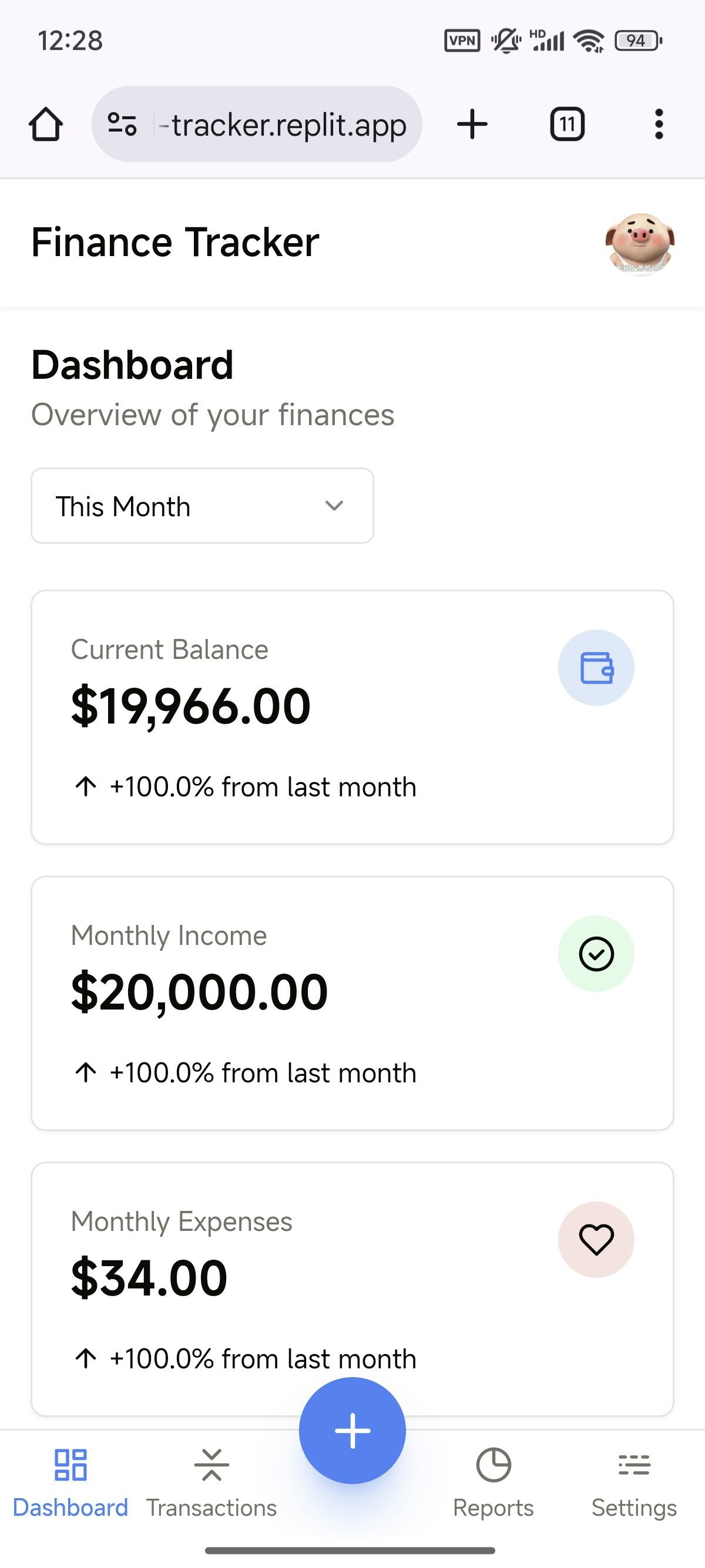Expand the This Month period dropdown
This screenshot has width=705, height=1568.
pos(202,506)
